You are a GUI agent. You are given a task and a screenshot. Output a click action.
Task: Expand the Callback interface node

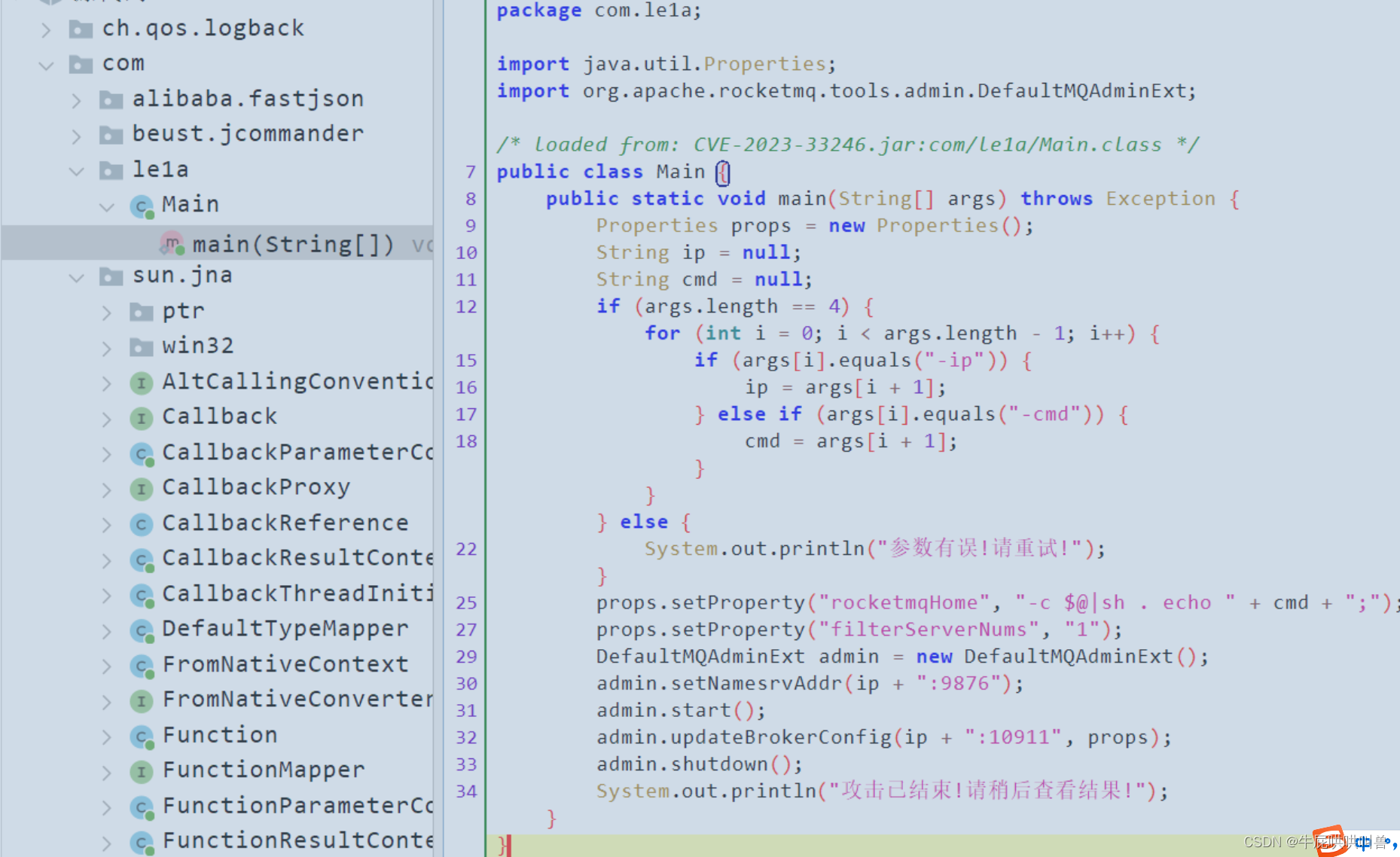(x=106, y=419)
